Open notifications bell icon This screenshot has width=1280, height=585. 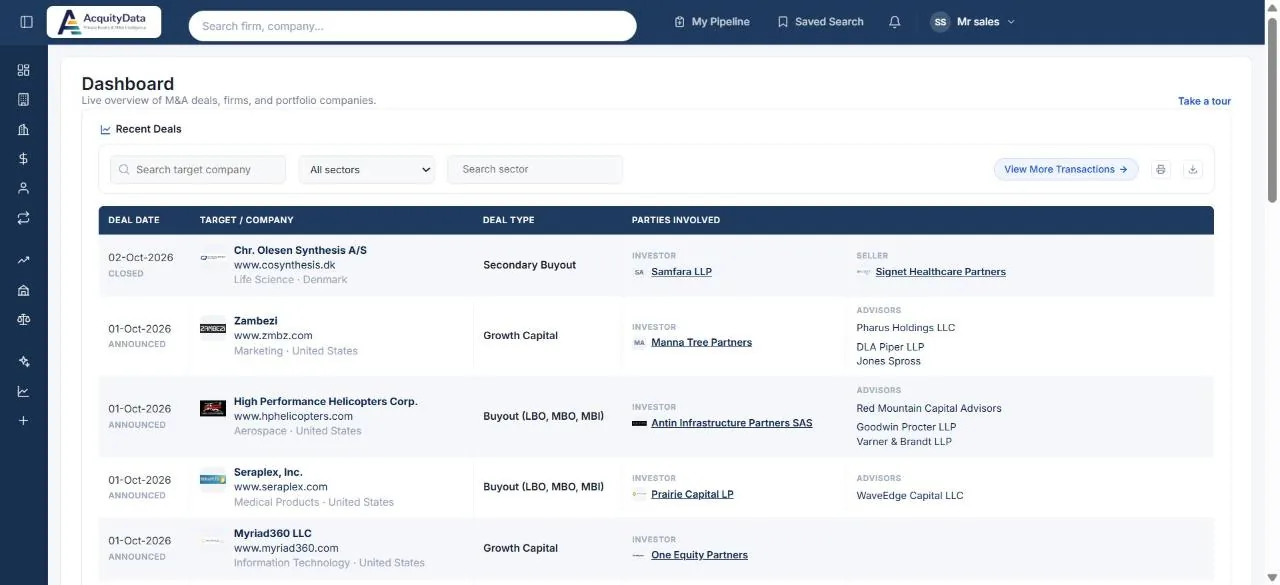click(x=895, y=22)
